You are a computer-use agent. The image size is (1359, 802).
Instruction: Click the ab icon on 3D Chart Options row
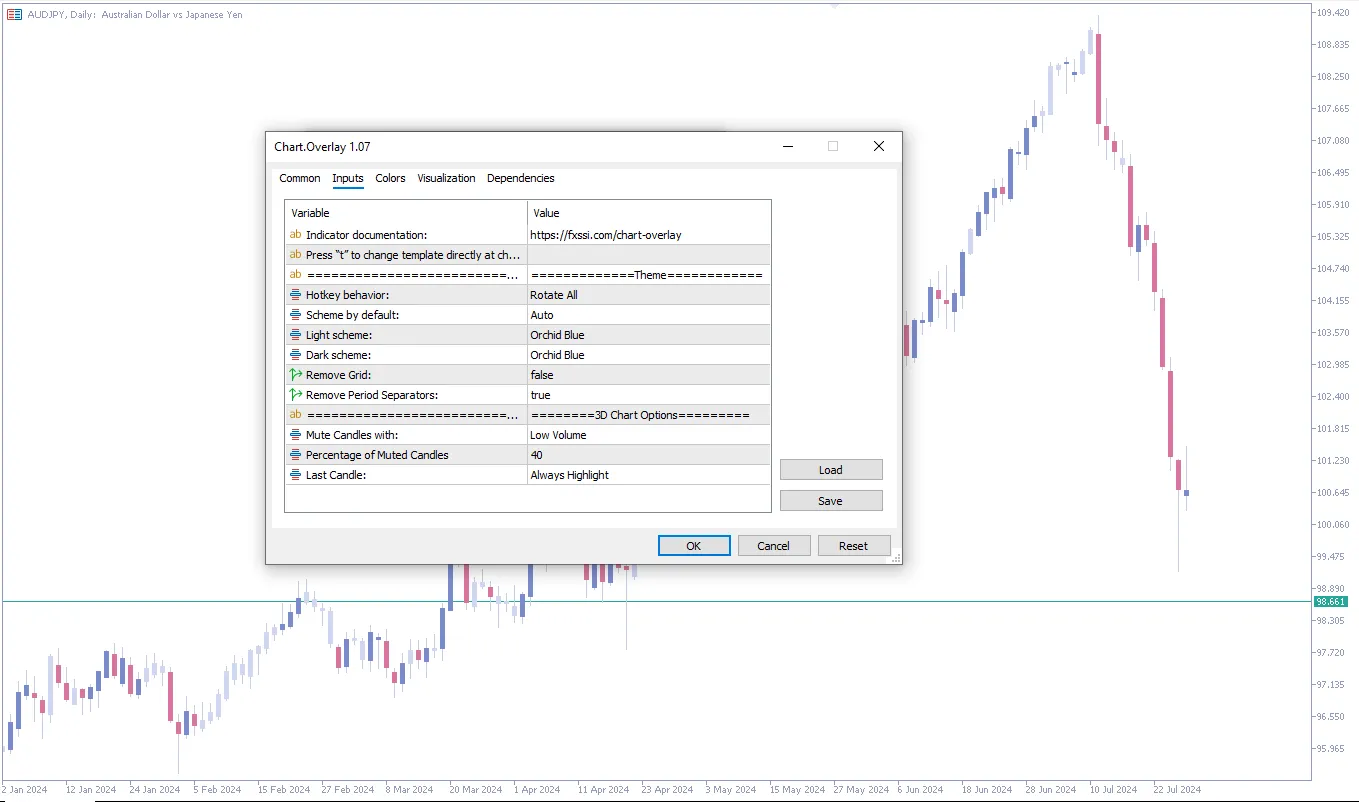pyautogui.click(x=295, y=414)
